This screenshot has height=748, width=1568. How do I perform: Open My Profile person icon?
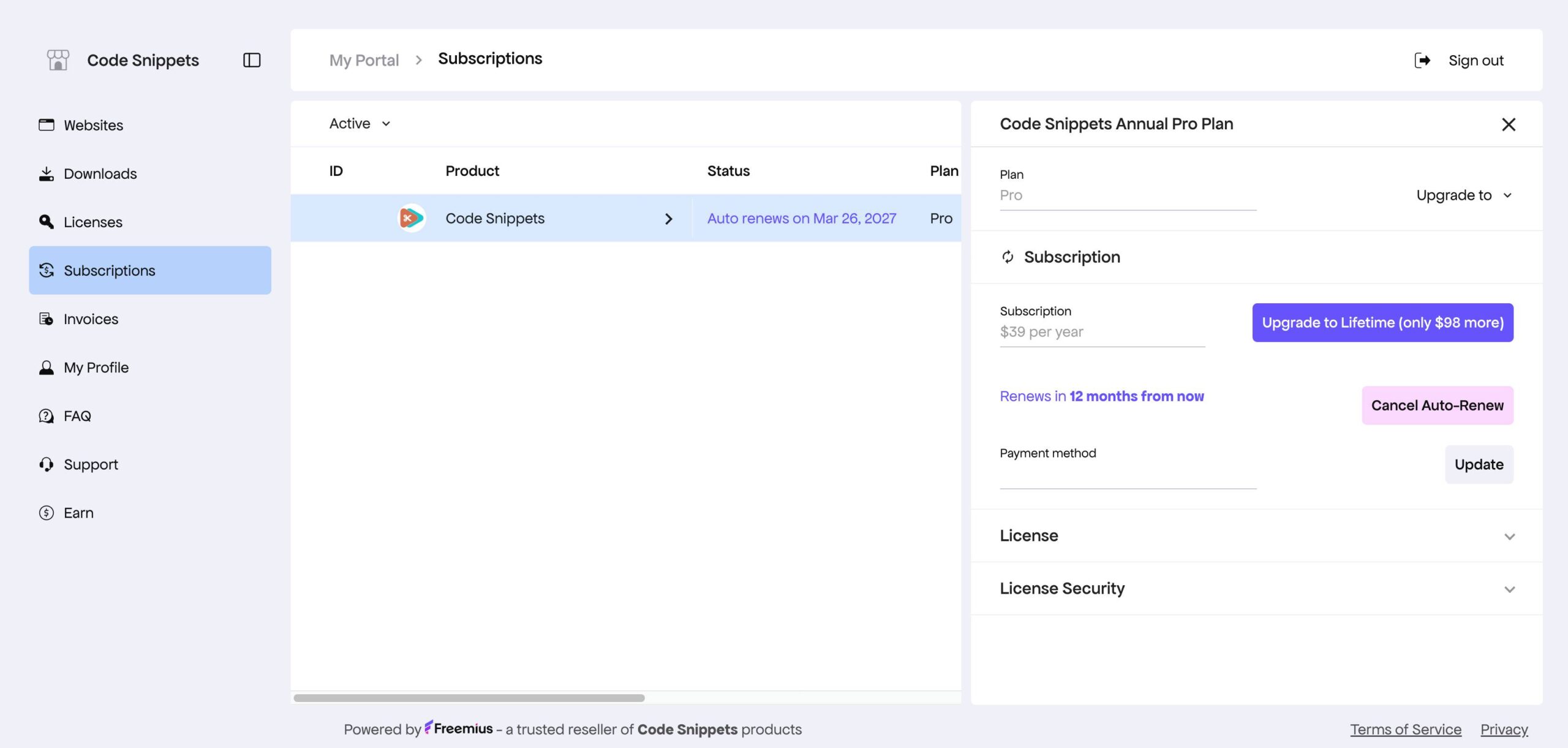tap(47, 368)
